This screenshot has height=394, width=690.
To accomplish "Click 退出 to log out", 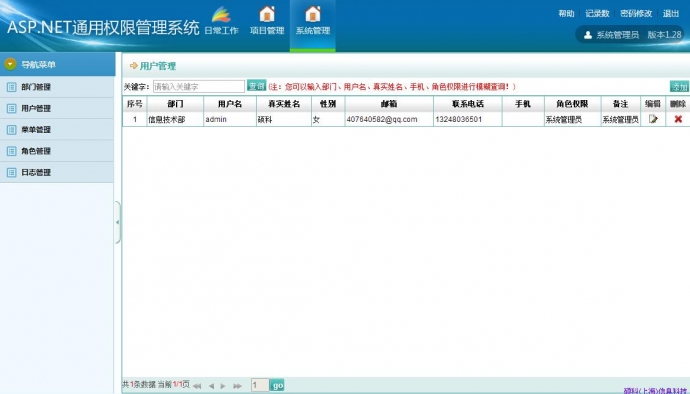I will 671,14.
